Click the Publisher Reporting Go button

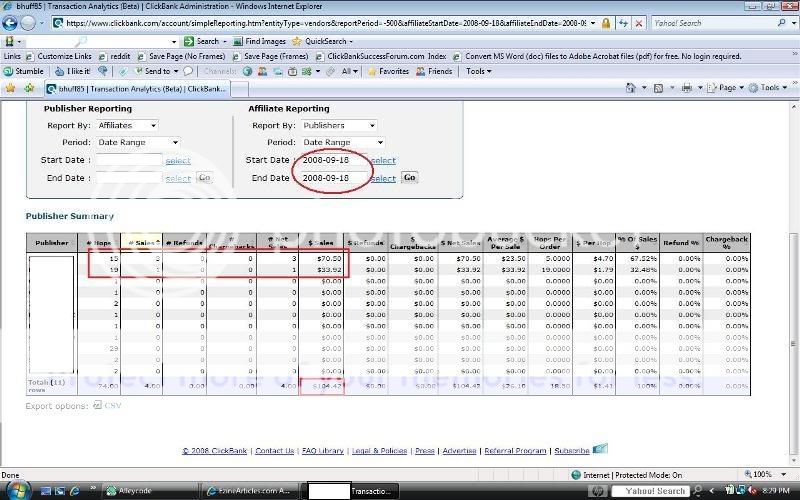click(x=204, y=178)
